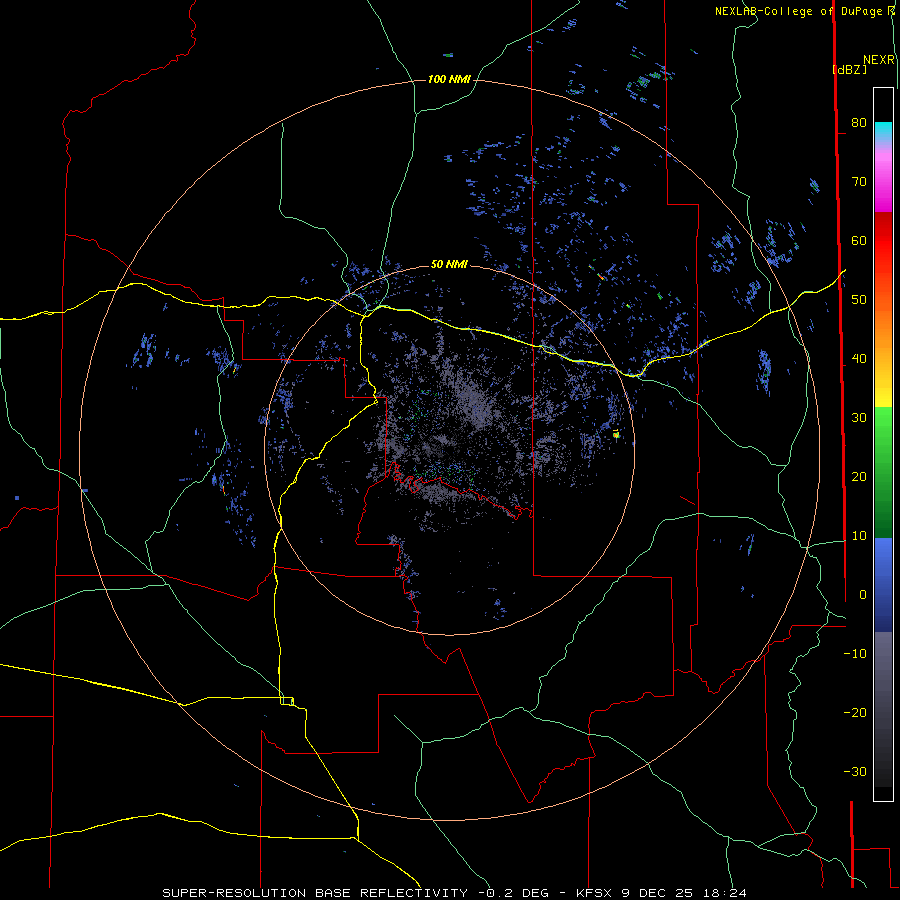
Task: Click the bright yellow-red echo east of radar center
Action: tap(616, 434)
